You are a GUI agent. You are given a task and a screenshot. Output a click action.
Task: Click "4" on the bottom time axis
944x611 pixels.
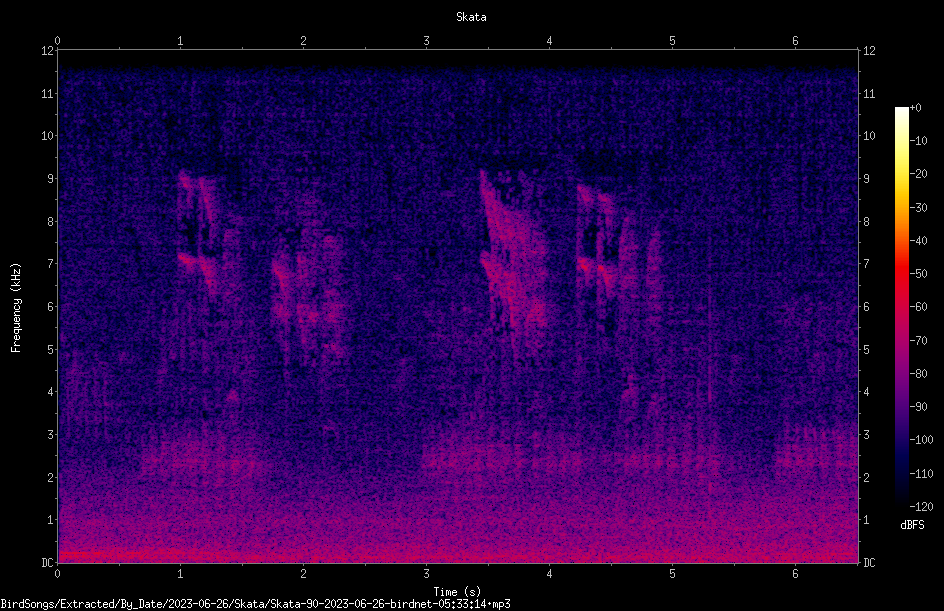[549, 574]
